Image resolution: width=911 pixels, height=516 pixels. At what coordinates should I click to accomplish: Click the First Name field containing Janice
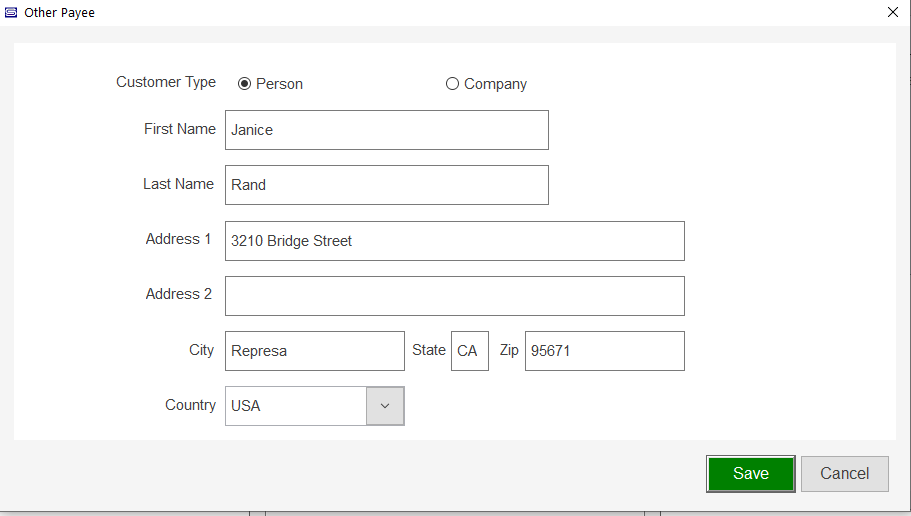pos(386,130)
